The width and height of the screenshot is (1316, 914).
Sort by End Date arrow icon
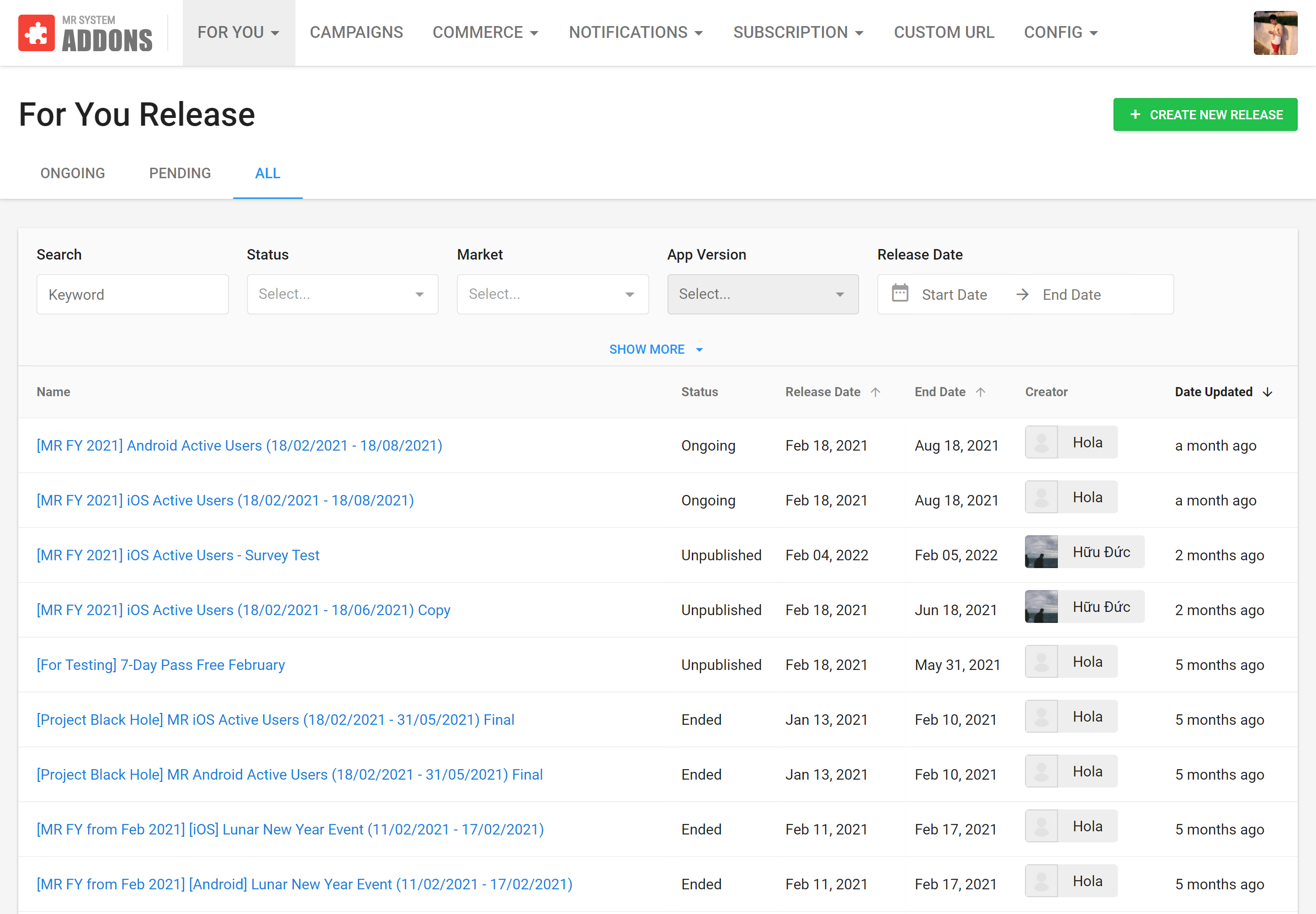981,392
